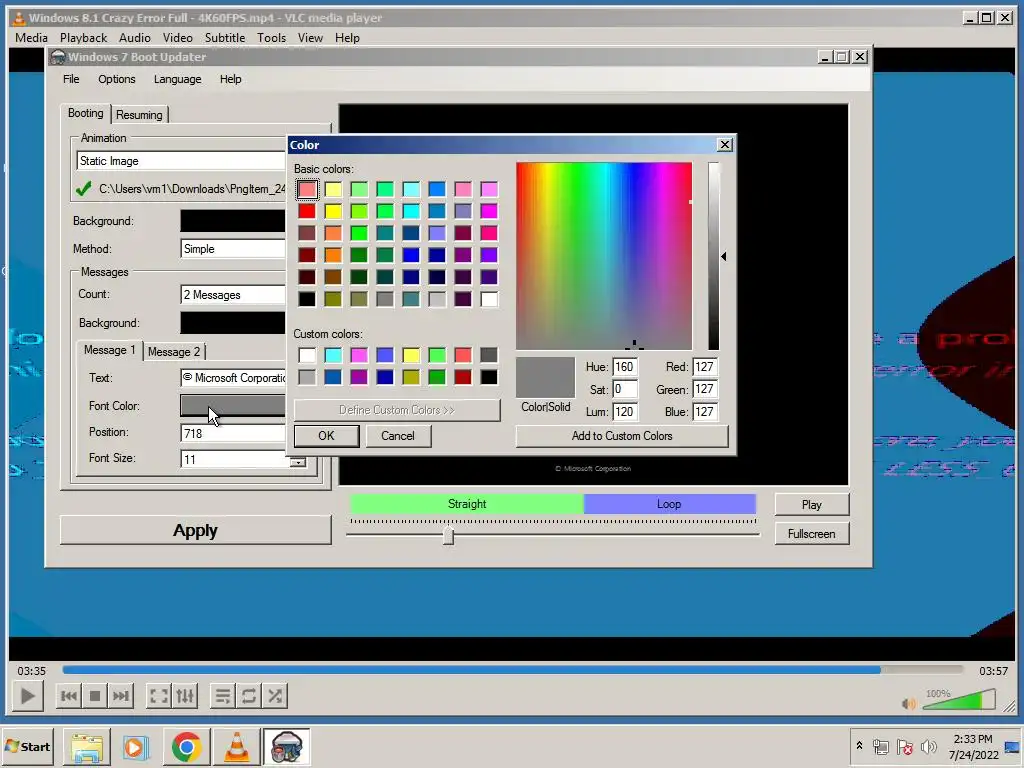Screen dimensions: 1024x768
Task: Open the VLC Audio menu
Action: coord(135,38)
